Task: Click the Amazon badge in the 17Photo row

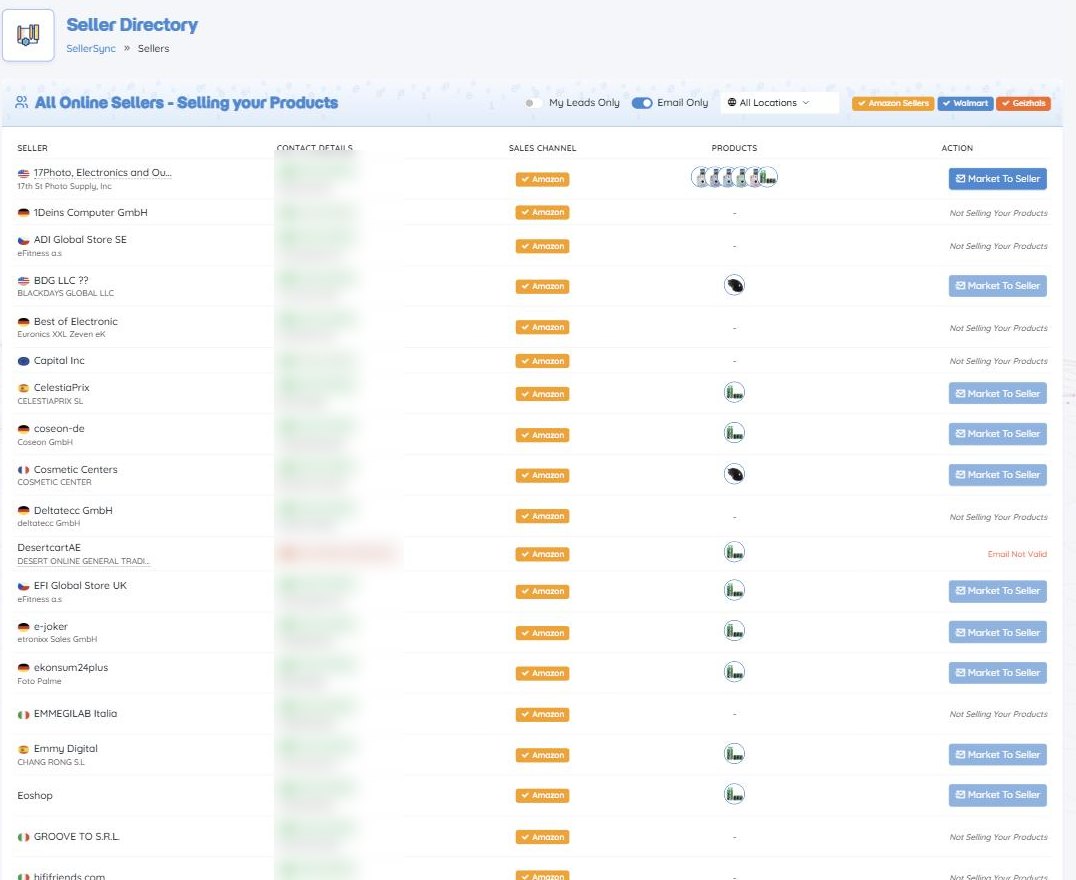Action: (542, 179)
